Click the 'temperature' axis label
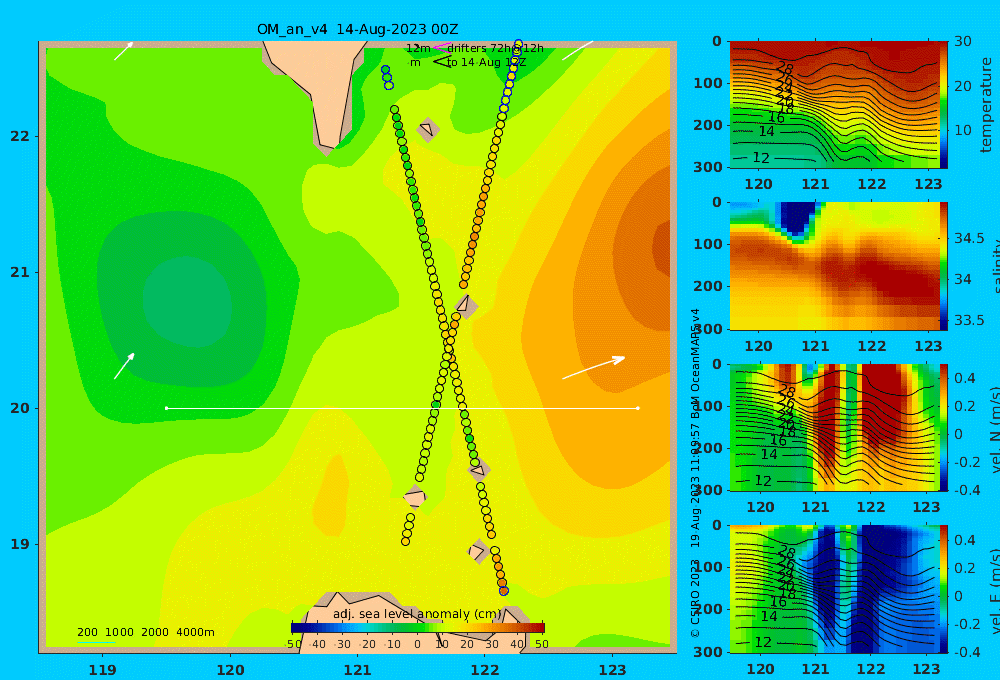 (986, 105)
